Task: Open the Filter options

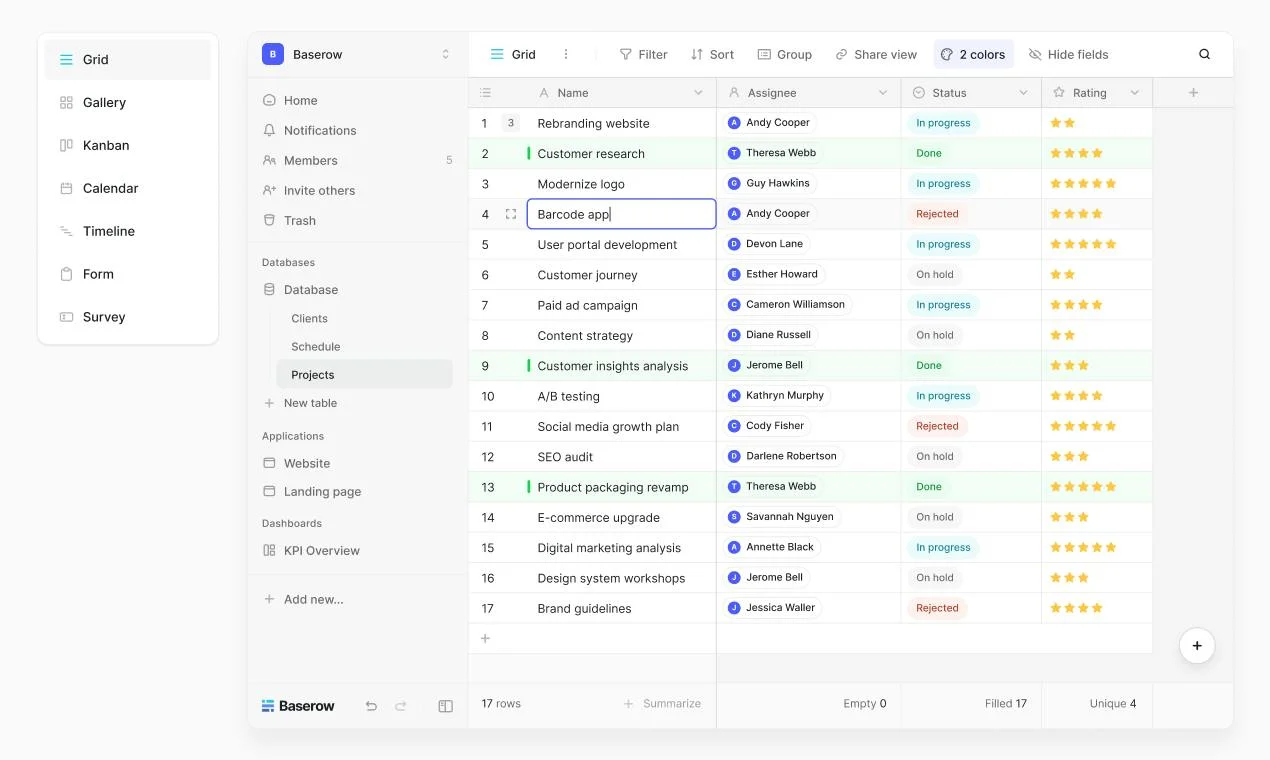Action: click(x=643, y=54)
